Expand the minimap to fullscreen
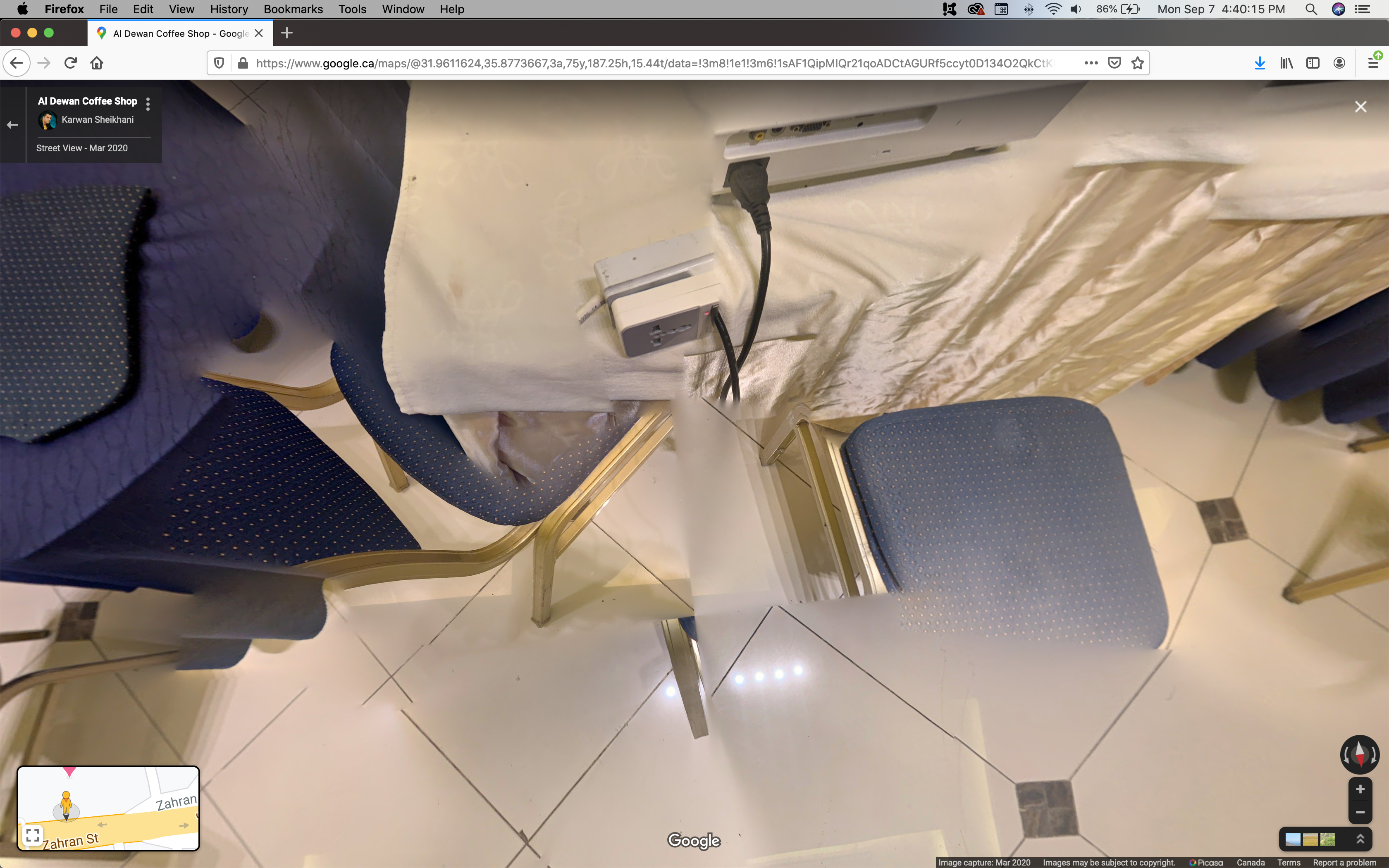This screenshot has height=868, width=1389. click(x=33, y=835)
